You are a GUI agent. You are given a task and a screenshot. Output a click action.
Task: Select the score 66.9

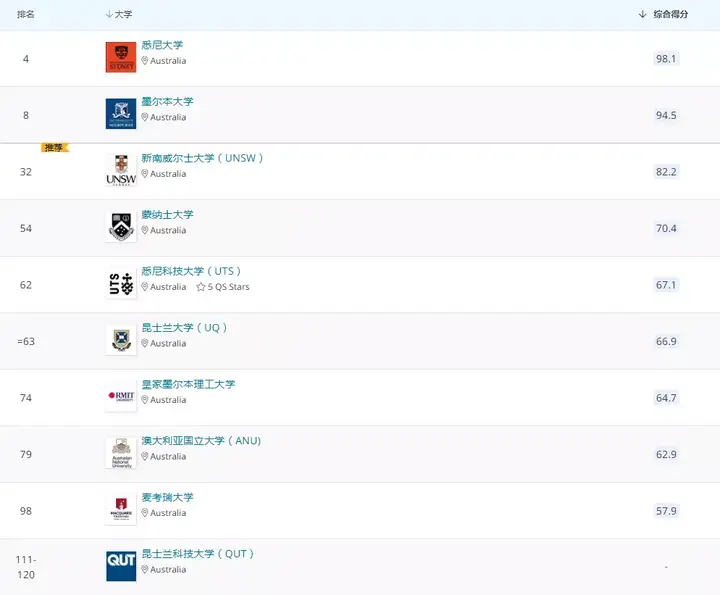click(x=666, y=341)
